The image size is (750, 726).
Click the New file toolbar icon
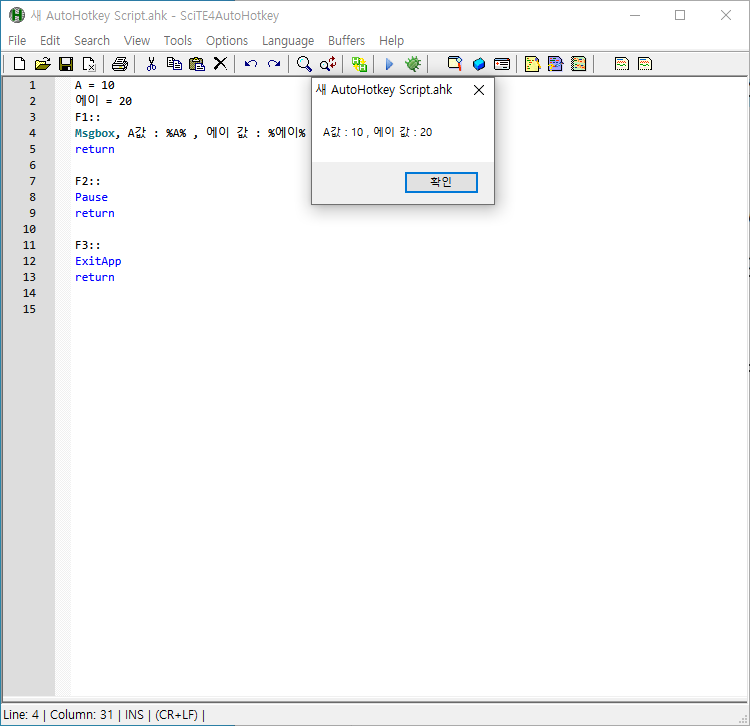[x=19, y=64]
